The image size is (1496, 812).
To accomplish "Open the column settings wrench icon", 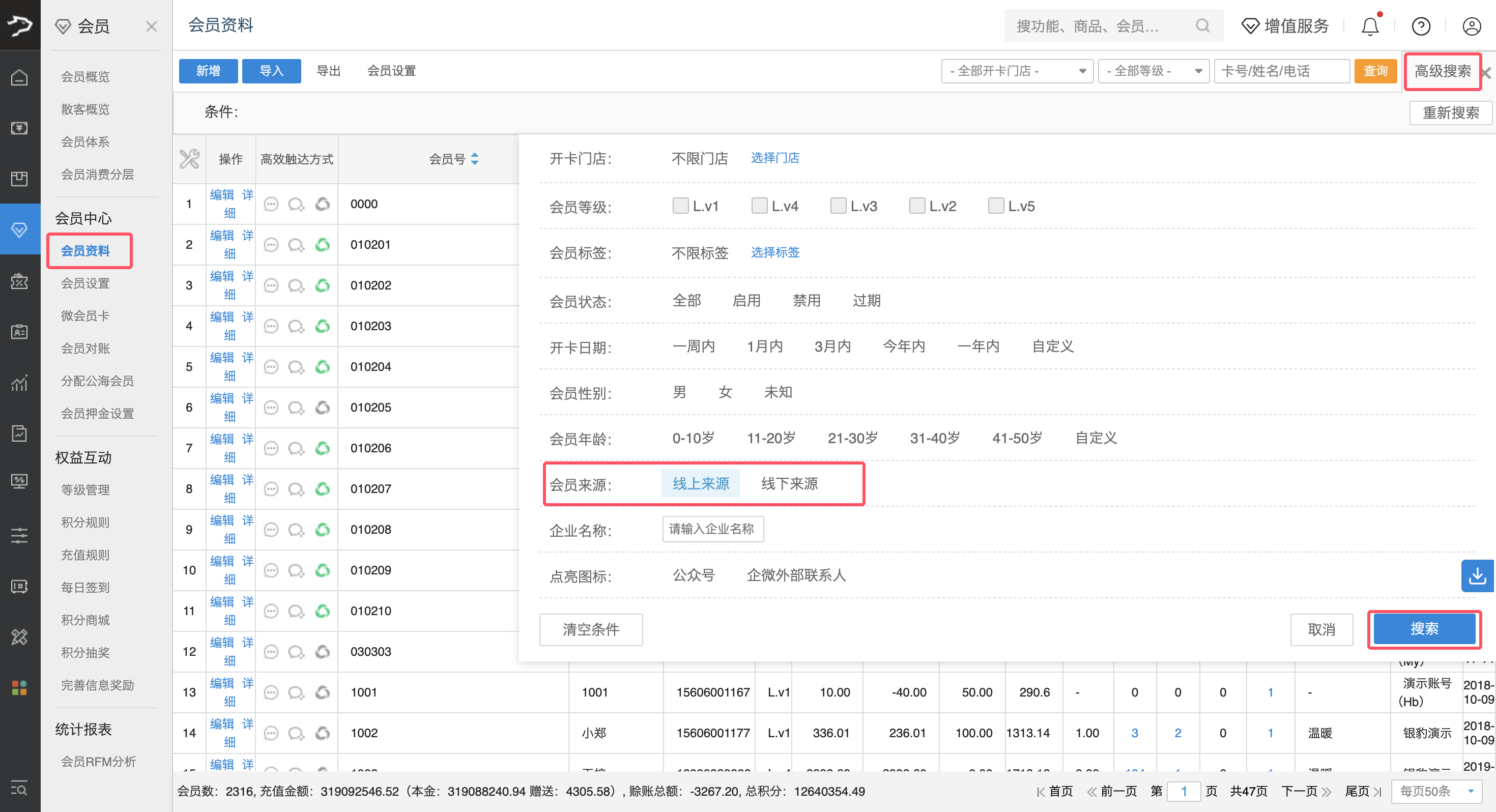I will pyautogui.click(x=189, y=159).
